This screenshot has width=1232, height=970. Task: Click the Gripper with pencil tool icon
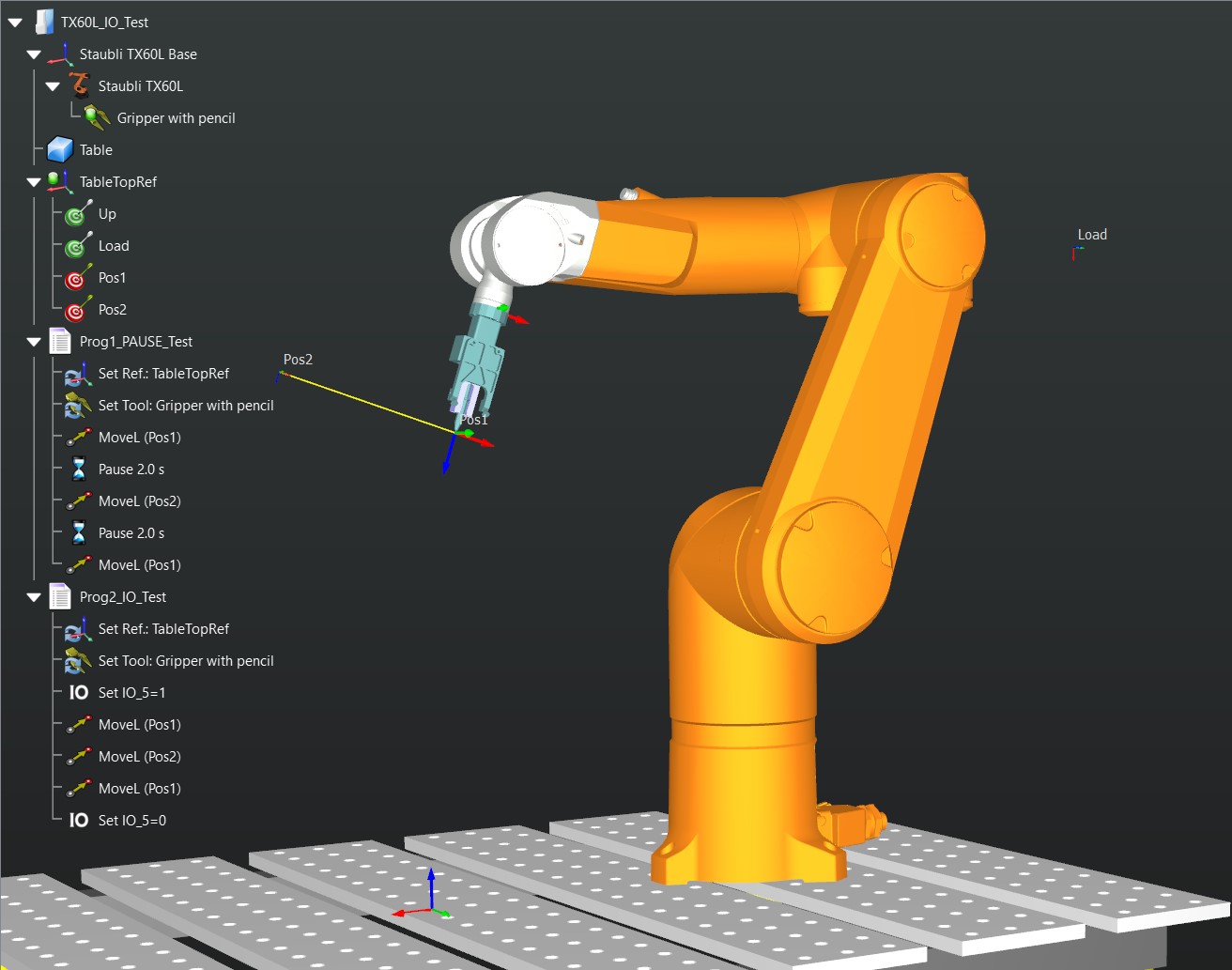coord(97,117)
